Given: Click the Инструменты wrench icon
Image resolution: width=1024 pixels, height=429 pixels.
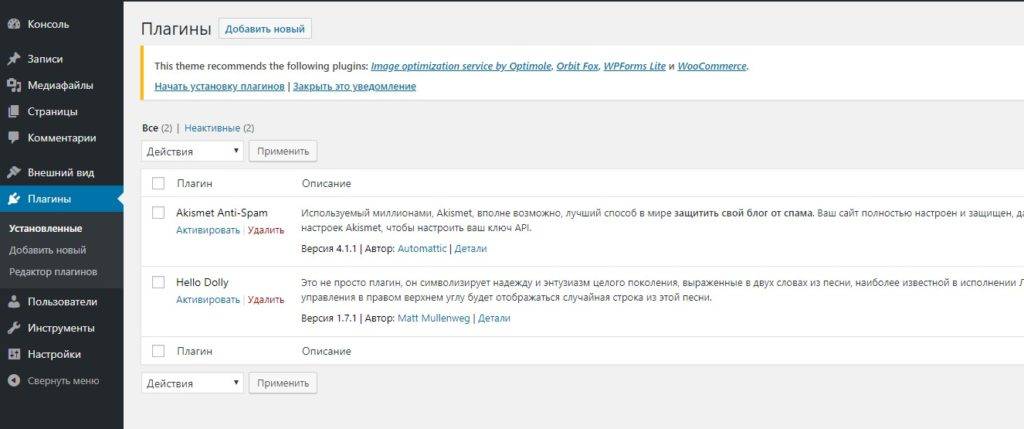Looking at the screenshot, I should point(14,327).
